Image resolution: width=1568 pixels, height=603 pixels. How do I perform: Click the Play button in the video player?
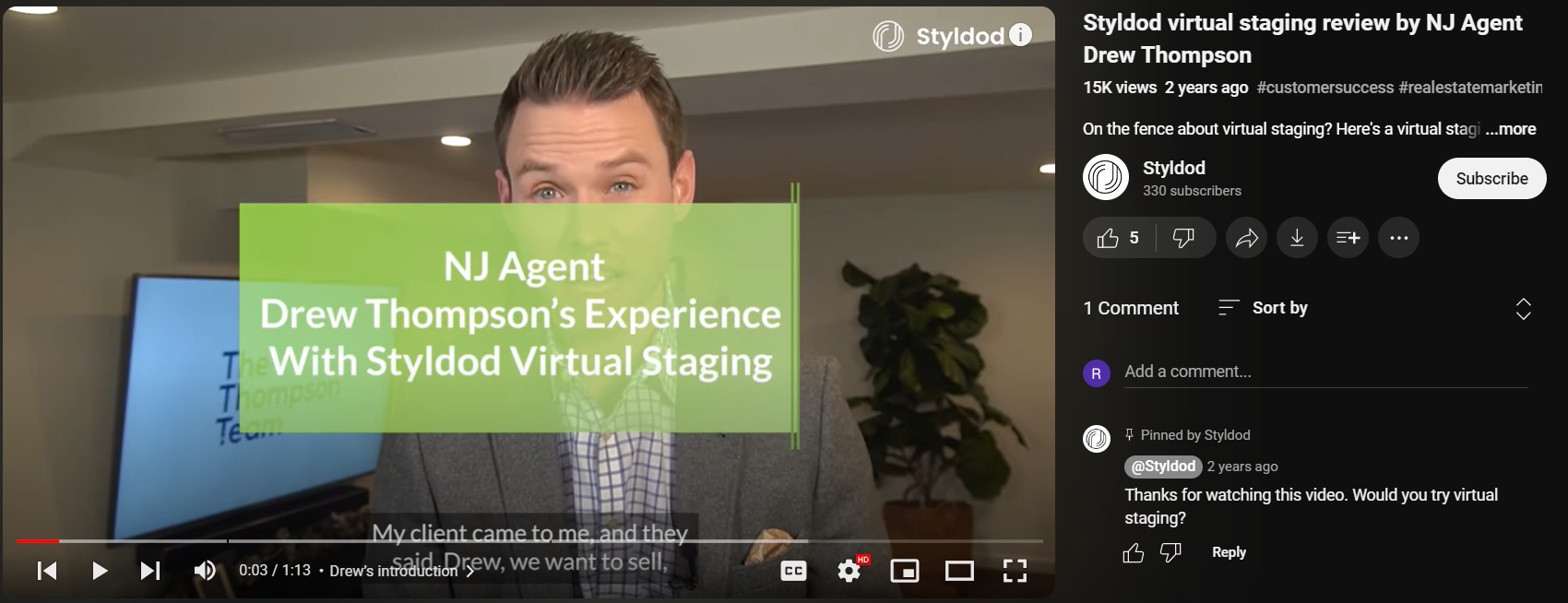100,571
